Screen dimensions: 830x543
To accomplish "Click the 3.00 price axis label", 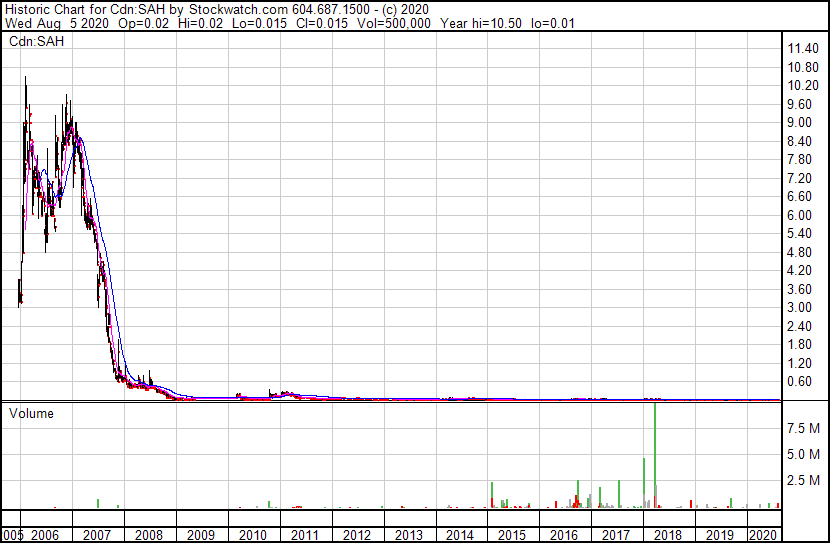I will pos(799,307).
